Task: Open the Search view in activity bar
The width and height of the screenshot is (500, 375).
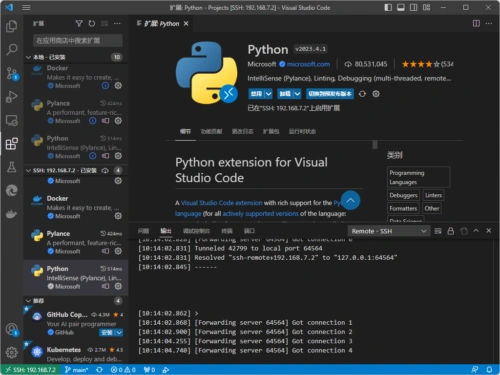Action: (12, 50)
